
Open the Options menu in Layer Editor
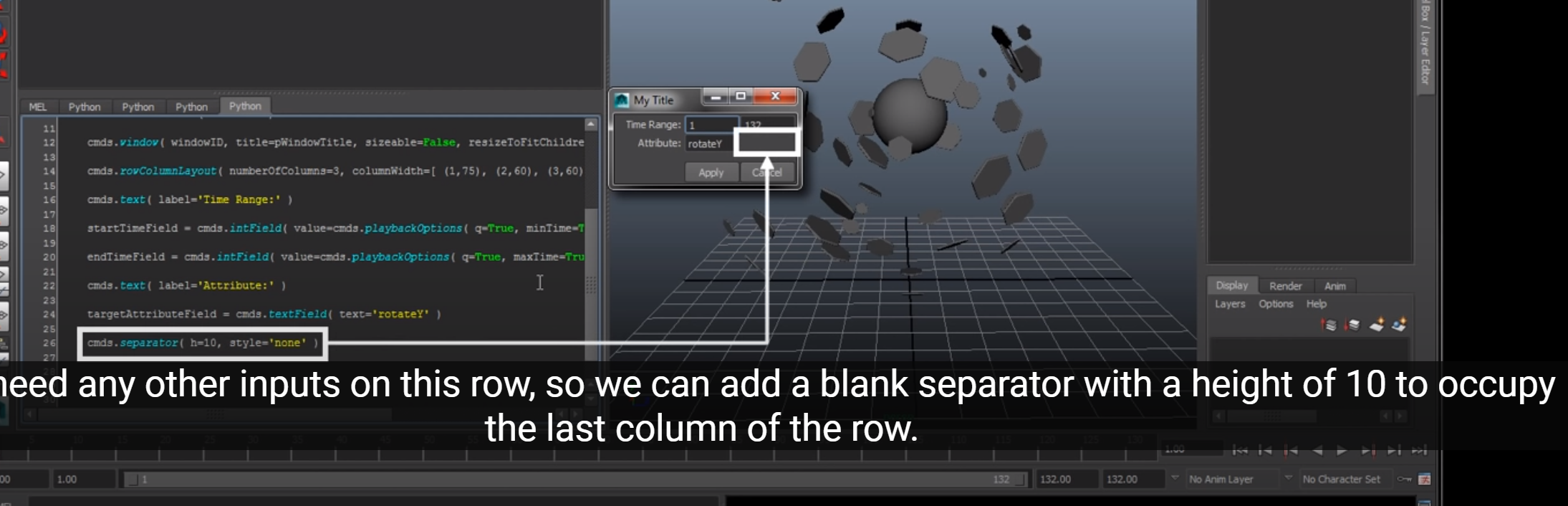(x=1276, y=304)
